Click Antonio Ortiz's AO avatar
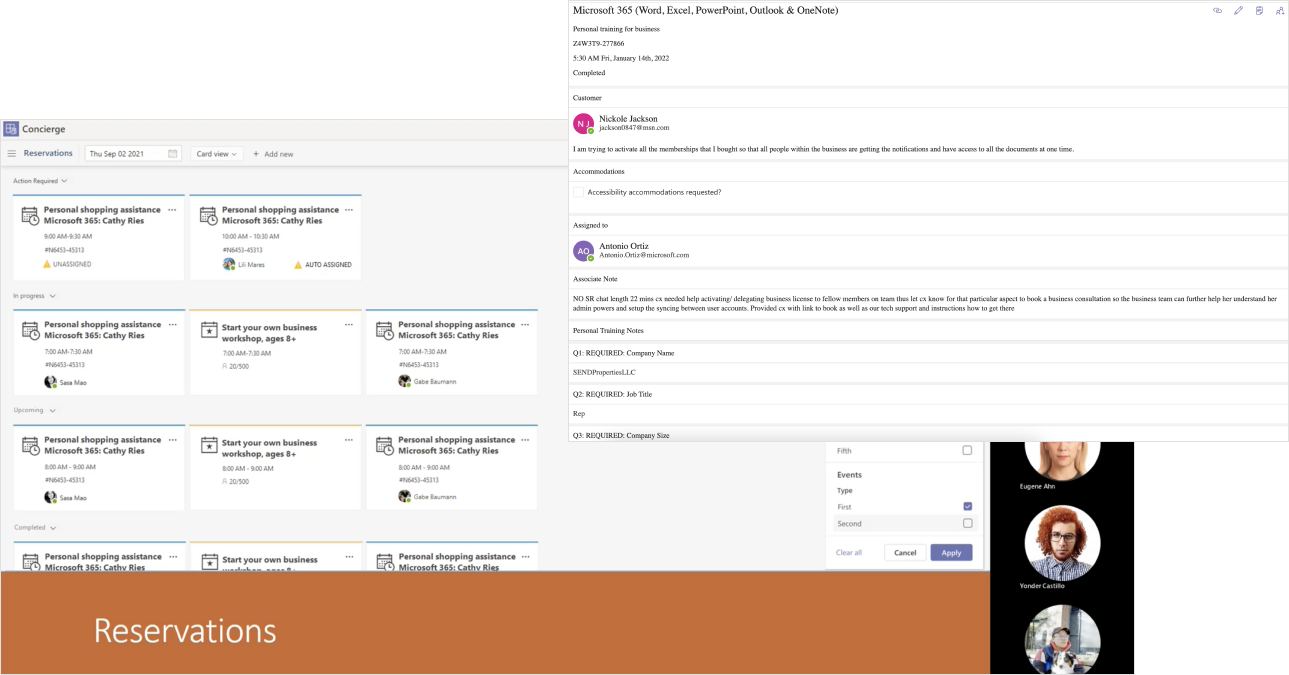Viewport: 1289px width, 675px height. [583, 251]
